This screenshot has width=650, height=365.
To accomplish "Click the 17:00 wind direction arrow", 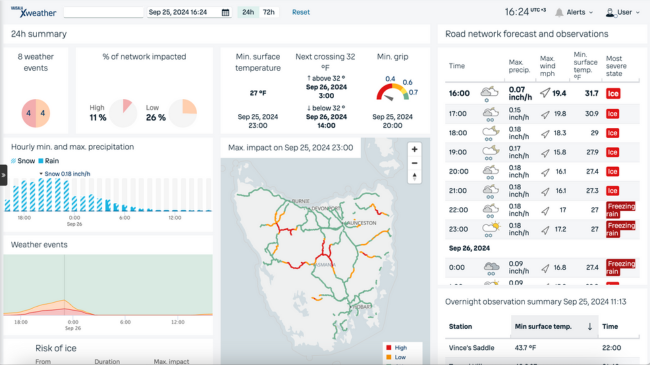I will (x=545, y=114).
